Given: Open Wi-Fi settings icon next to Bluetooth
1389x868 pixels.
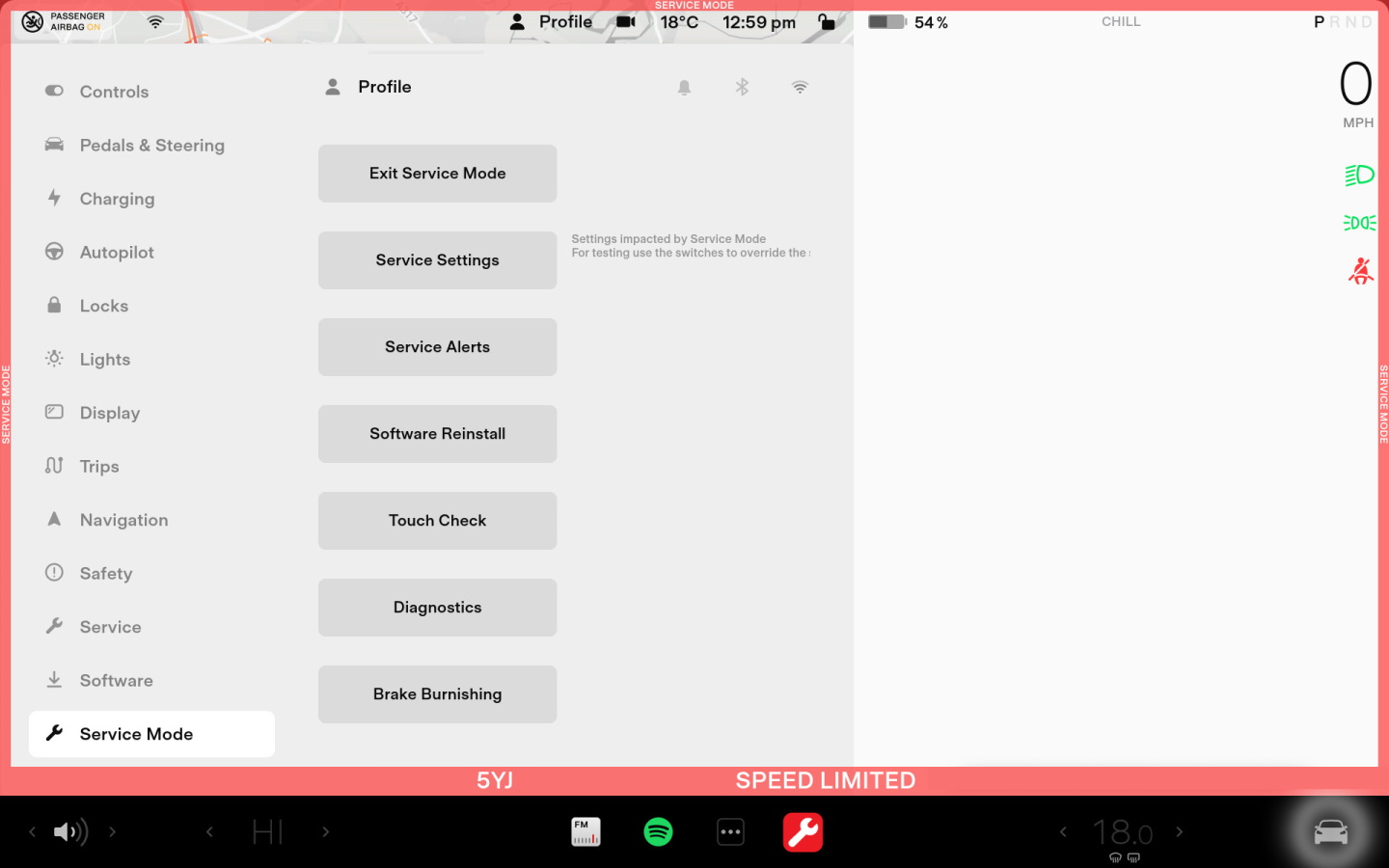Looking at the screenshot, I should pos(800,88).
